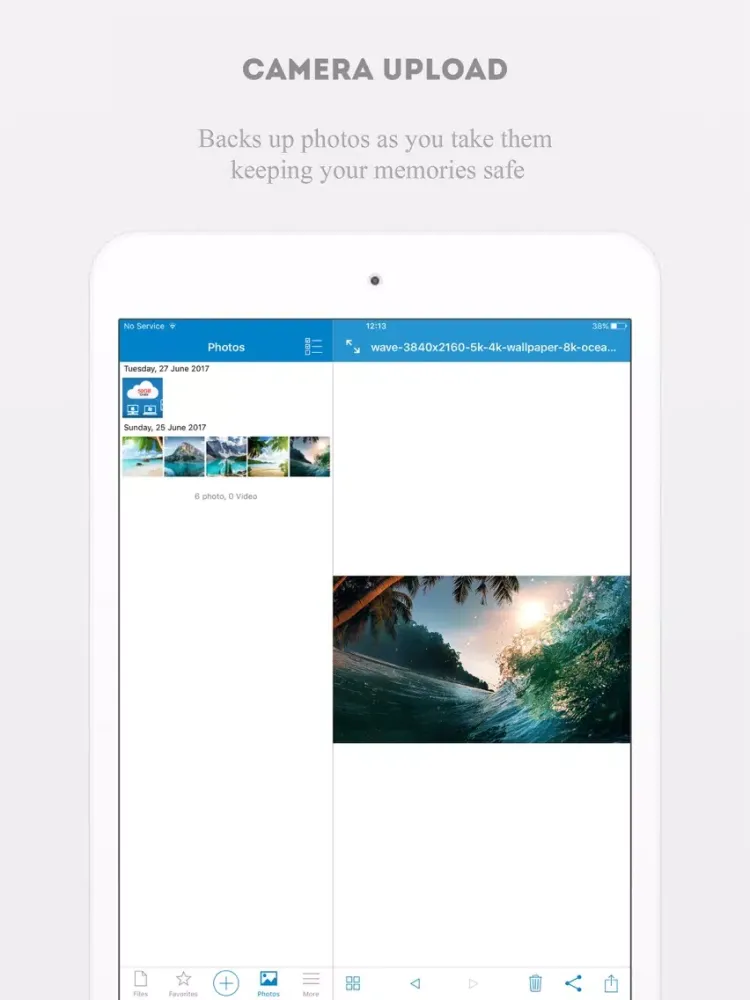Toggle the select list icon in Photos header

(x=313, y=346)
